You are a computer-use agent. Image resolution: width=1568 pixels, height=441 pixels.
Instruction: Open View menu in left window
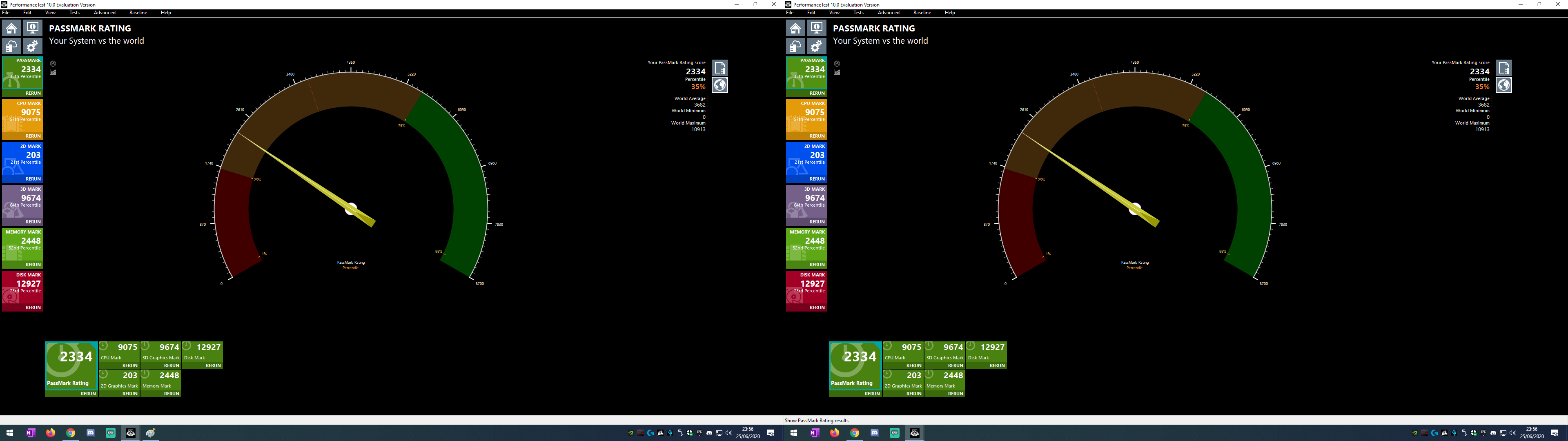[x=51, y=13]
